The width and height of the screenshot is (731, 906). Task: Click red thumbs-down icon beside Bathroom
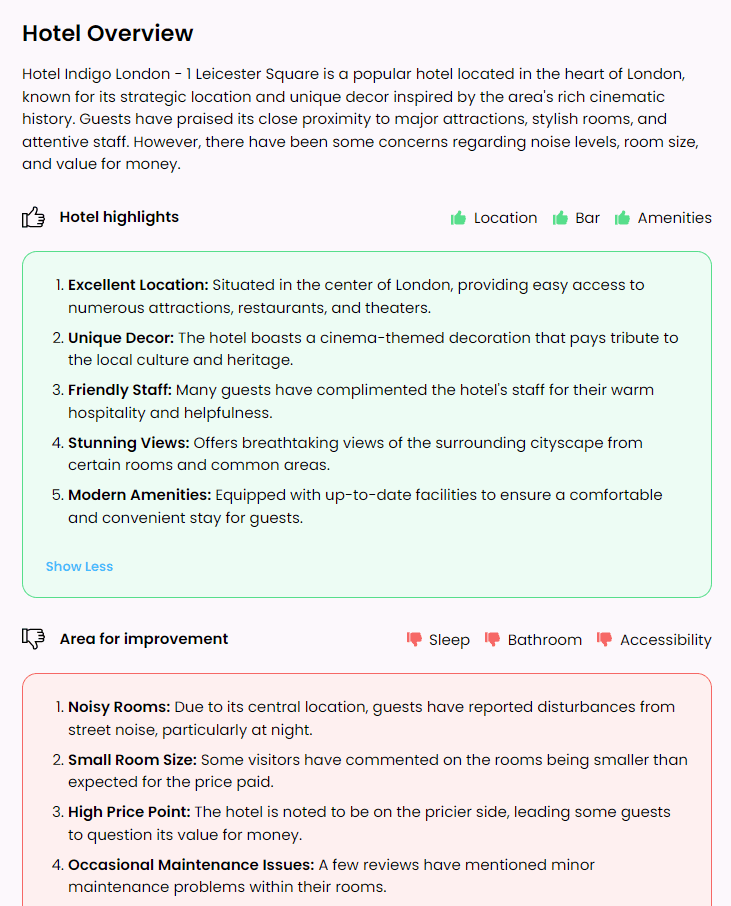point(492,639)
